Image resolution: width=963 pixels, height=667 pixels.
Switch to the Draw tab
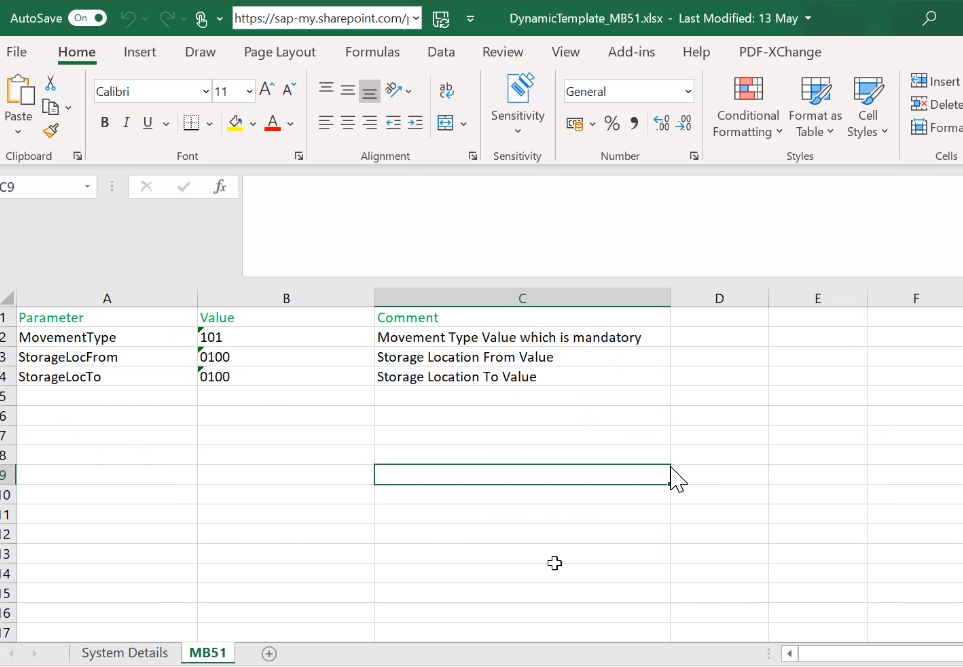click(x=200, y=52)
